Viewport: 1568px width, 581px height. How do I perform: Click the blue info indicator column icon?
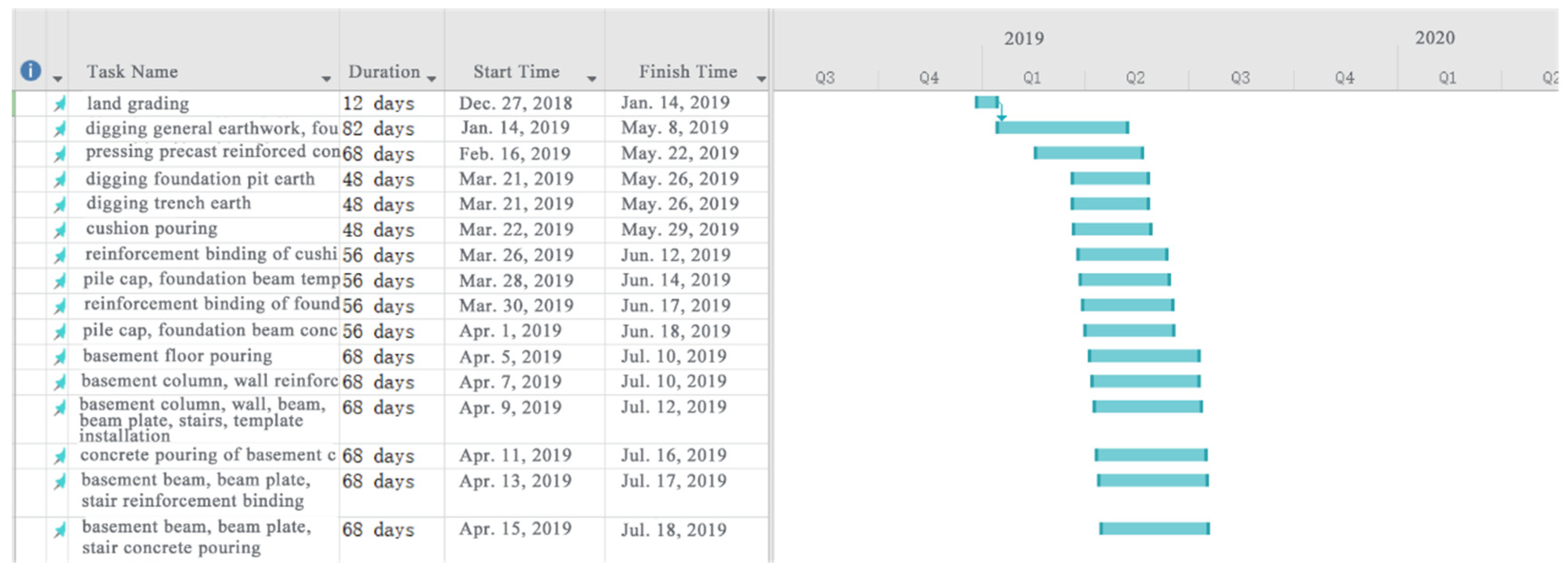pyautogui.click(x=31, y=70)
